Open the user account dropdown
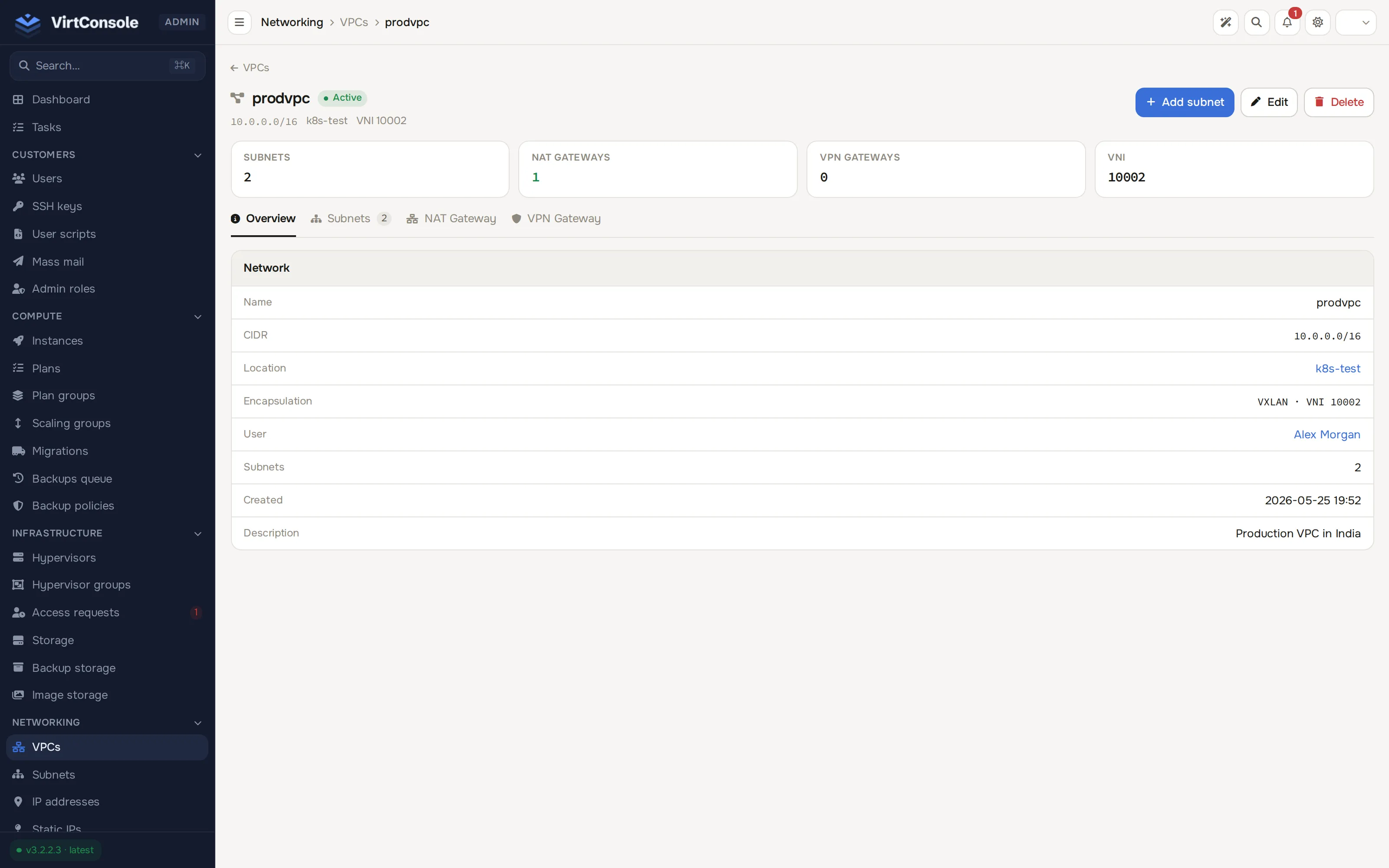This screenshot has width=1389, height=868. click(x=1356, y=23)
